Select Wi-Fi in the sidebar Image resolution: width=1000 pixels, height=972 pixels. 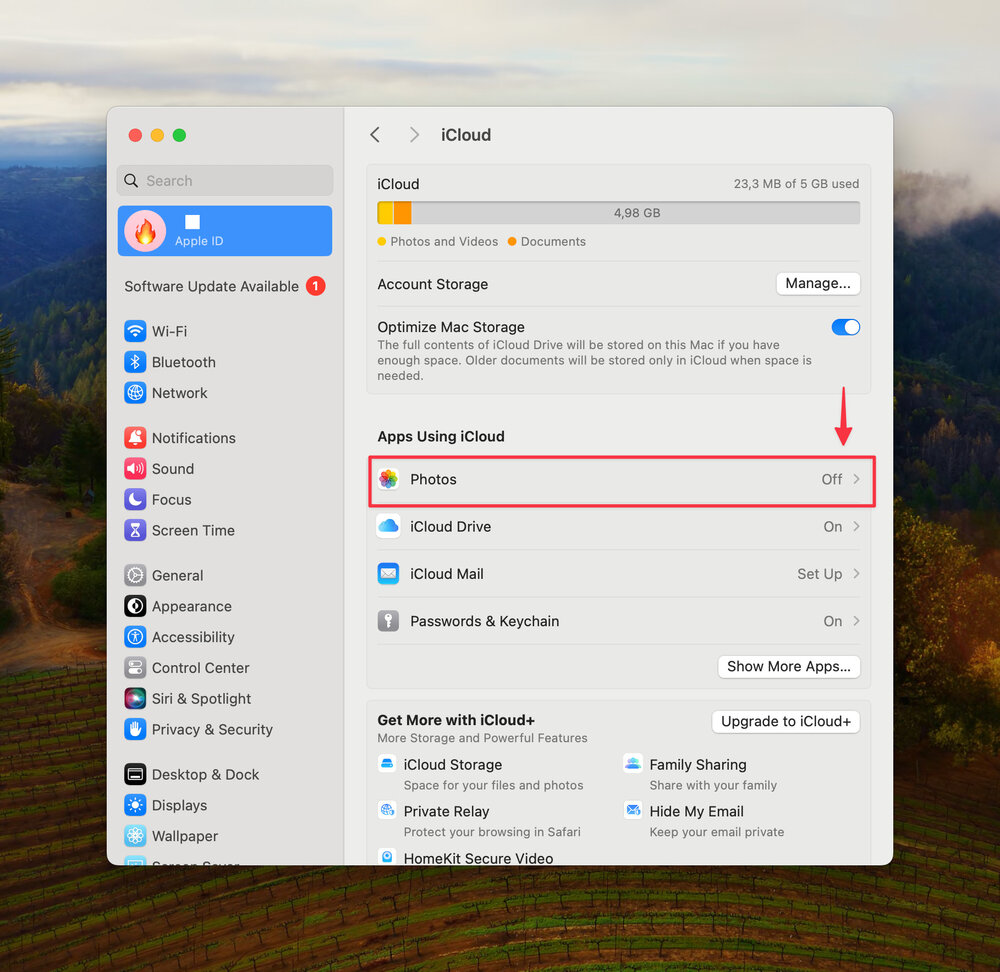tap(224, 331)
